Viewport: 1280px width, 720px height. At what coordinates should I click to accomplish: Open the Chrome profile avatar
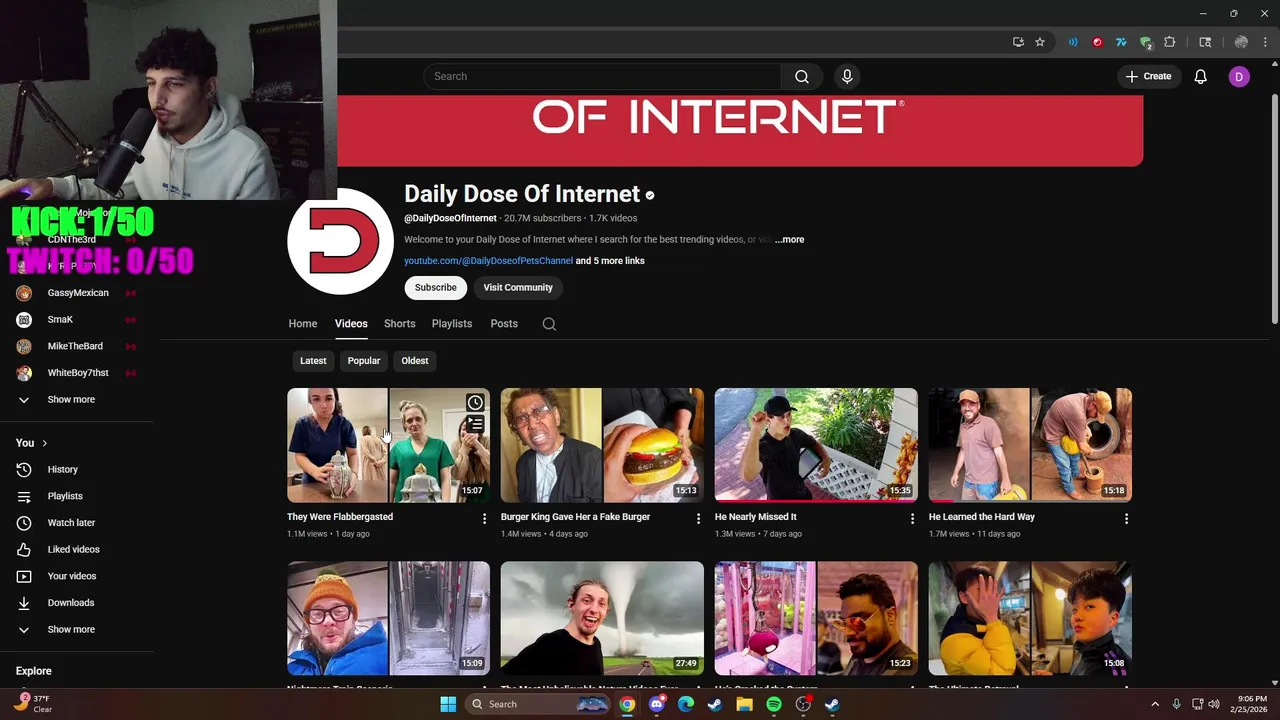[1241, 42]
